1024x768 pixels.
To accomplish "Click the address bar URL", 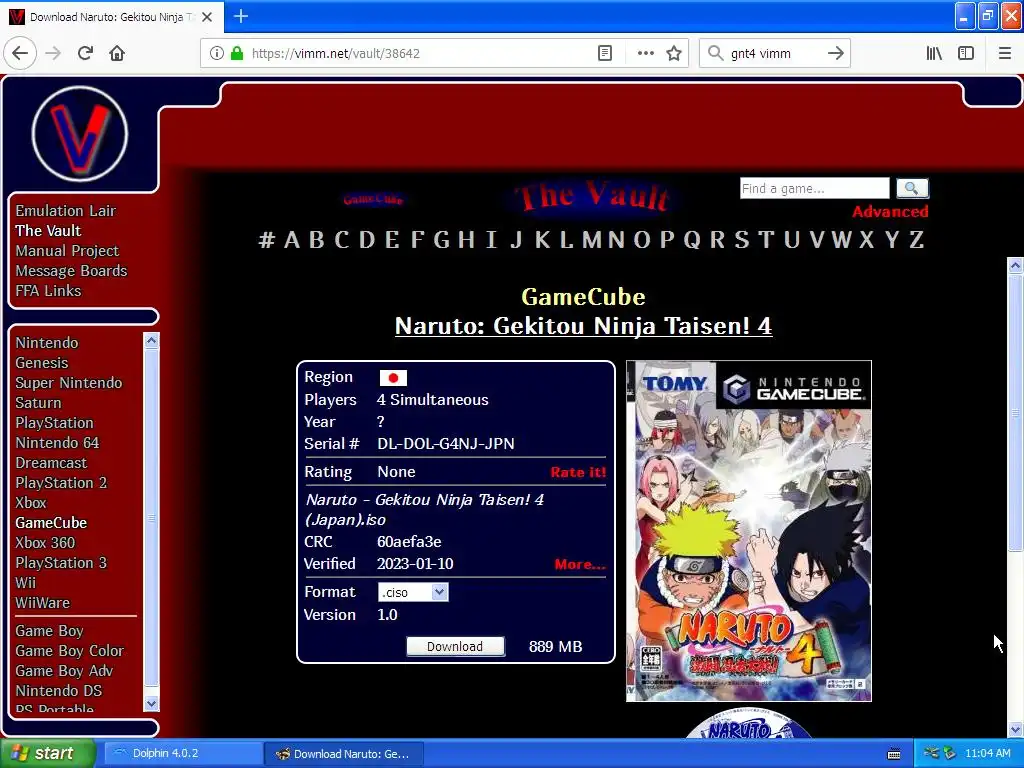I will pos(336,54).
